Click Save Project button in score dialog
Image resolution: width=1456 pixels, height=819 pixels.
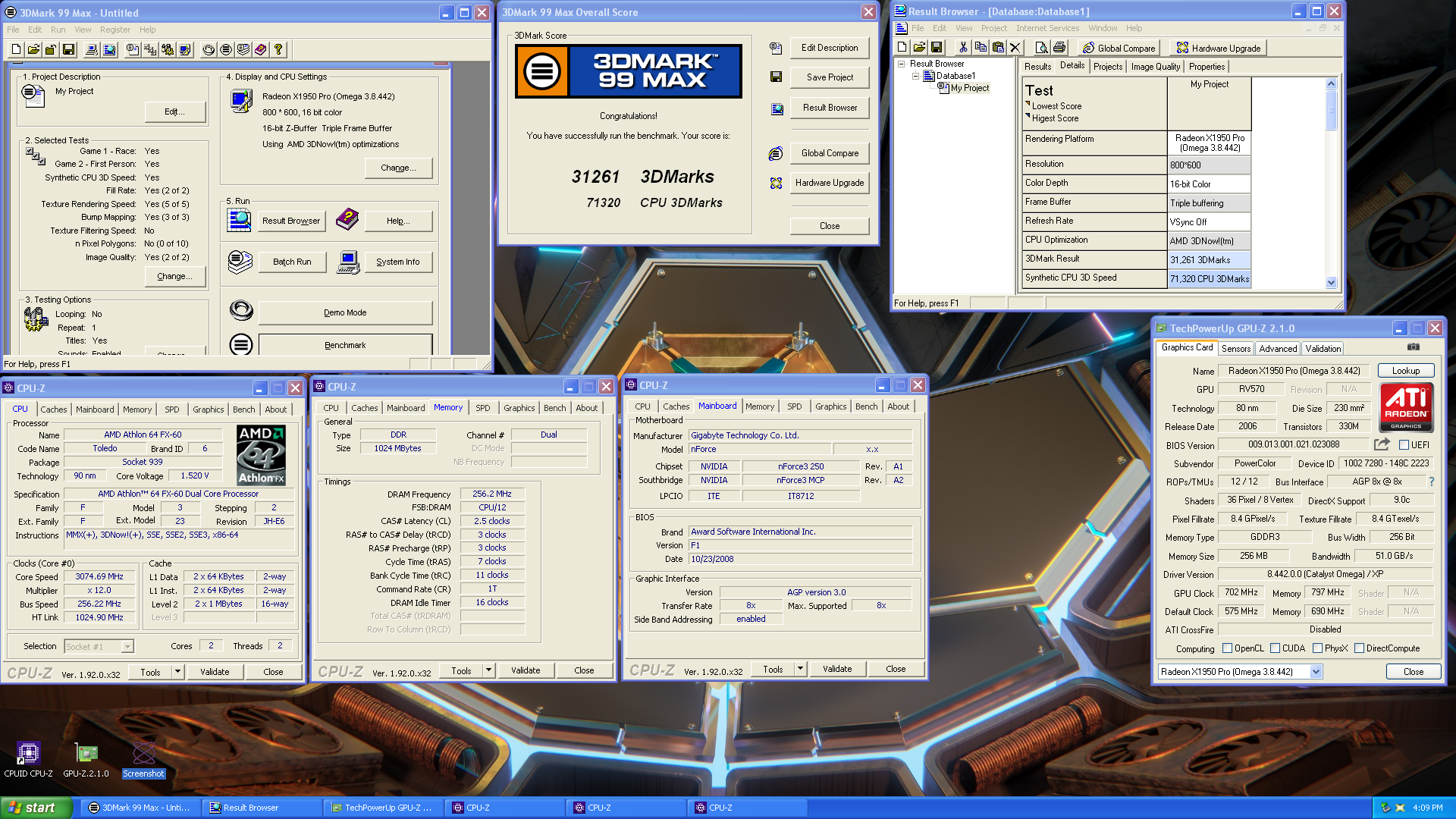(x=830, y=77)
